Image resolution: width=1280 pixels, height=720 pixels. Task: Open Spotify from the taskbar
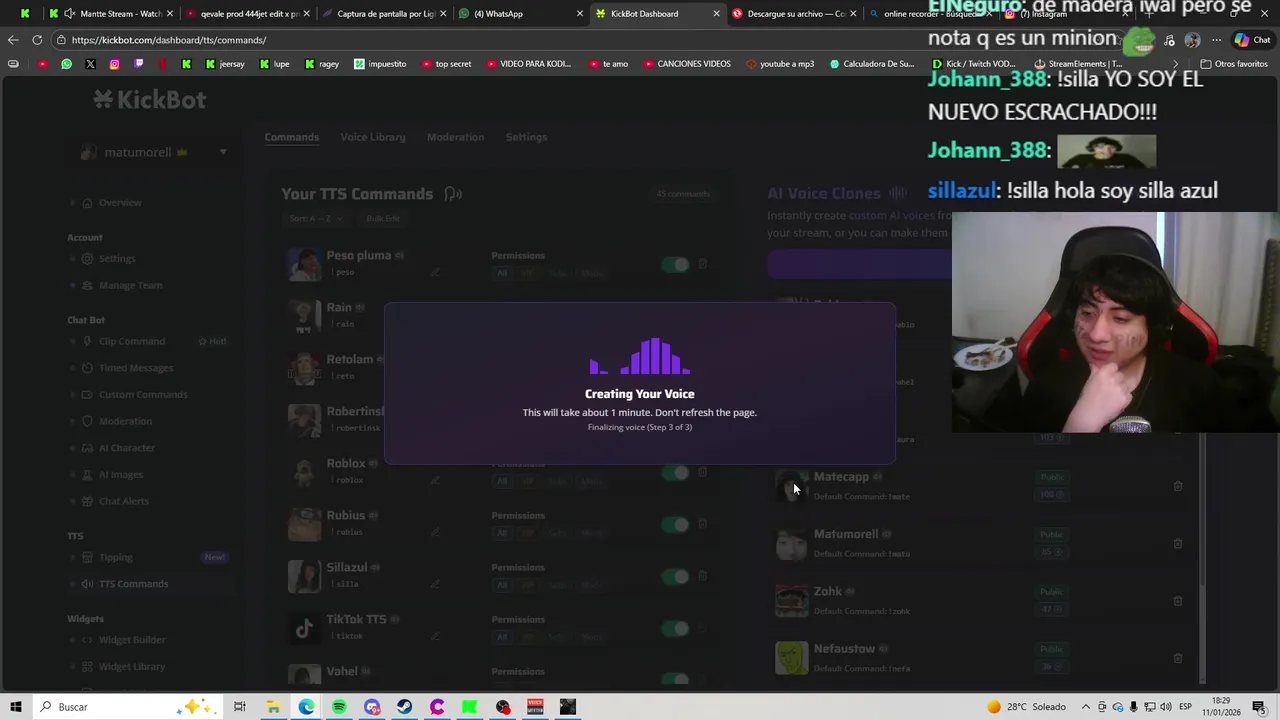(x=339, y=707)
